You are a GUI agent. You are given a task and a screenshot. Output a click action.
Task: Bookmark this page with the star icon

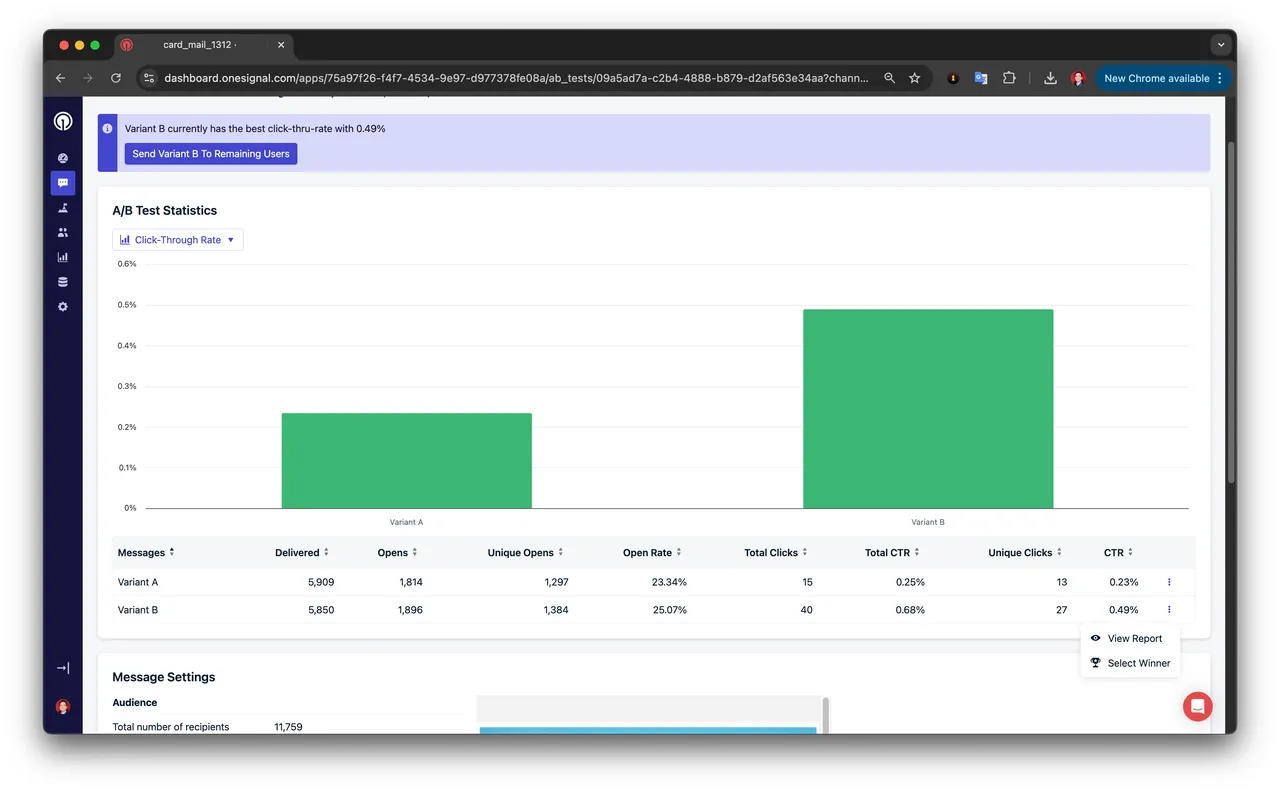click(x=914, y=78)
